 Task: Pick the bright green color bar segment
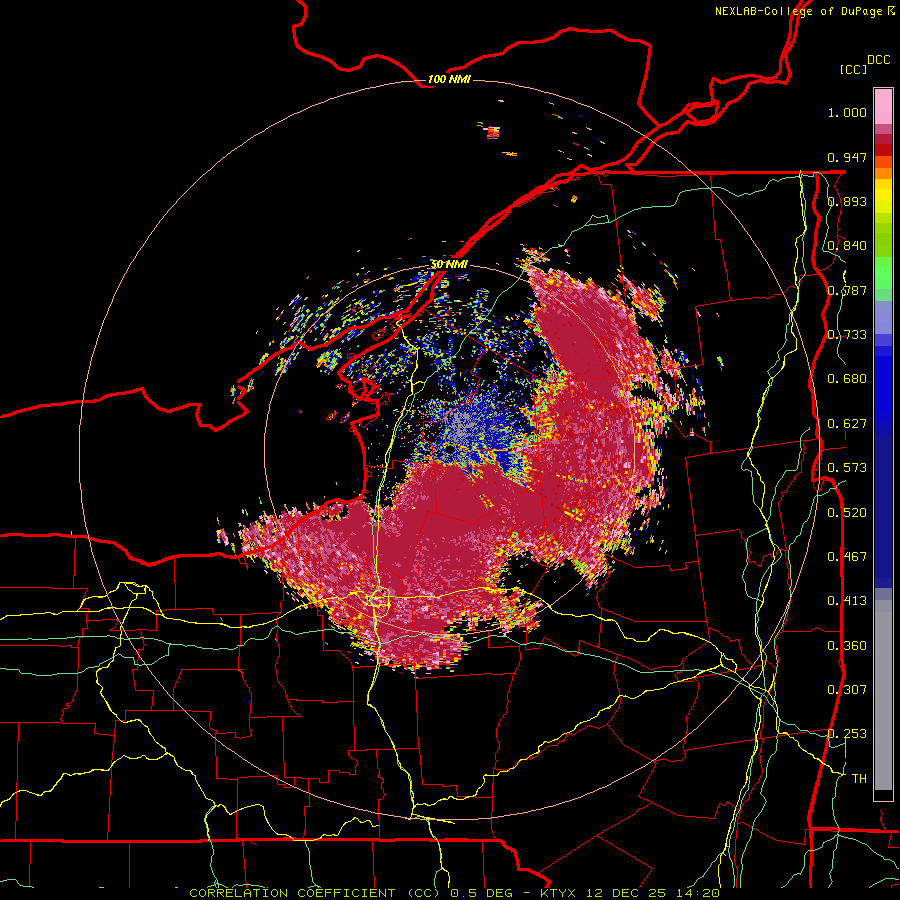[x=883, y=273]
